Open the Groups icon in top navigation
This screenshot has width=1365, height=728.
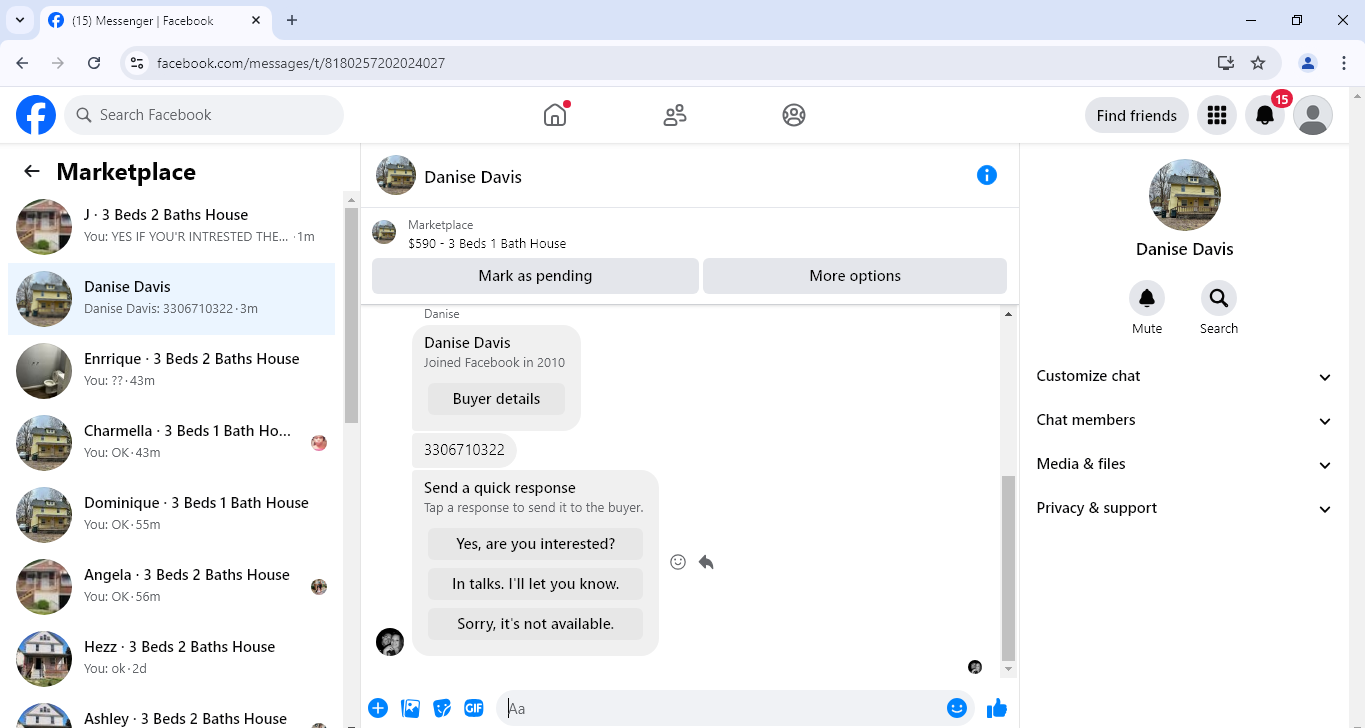(794, 115)
